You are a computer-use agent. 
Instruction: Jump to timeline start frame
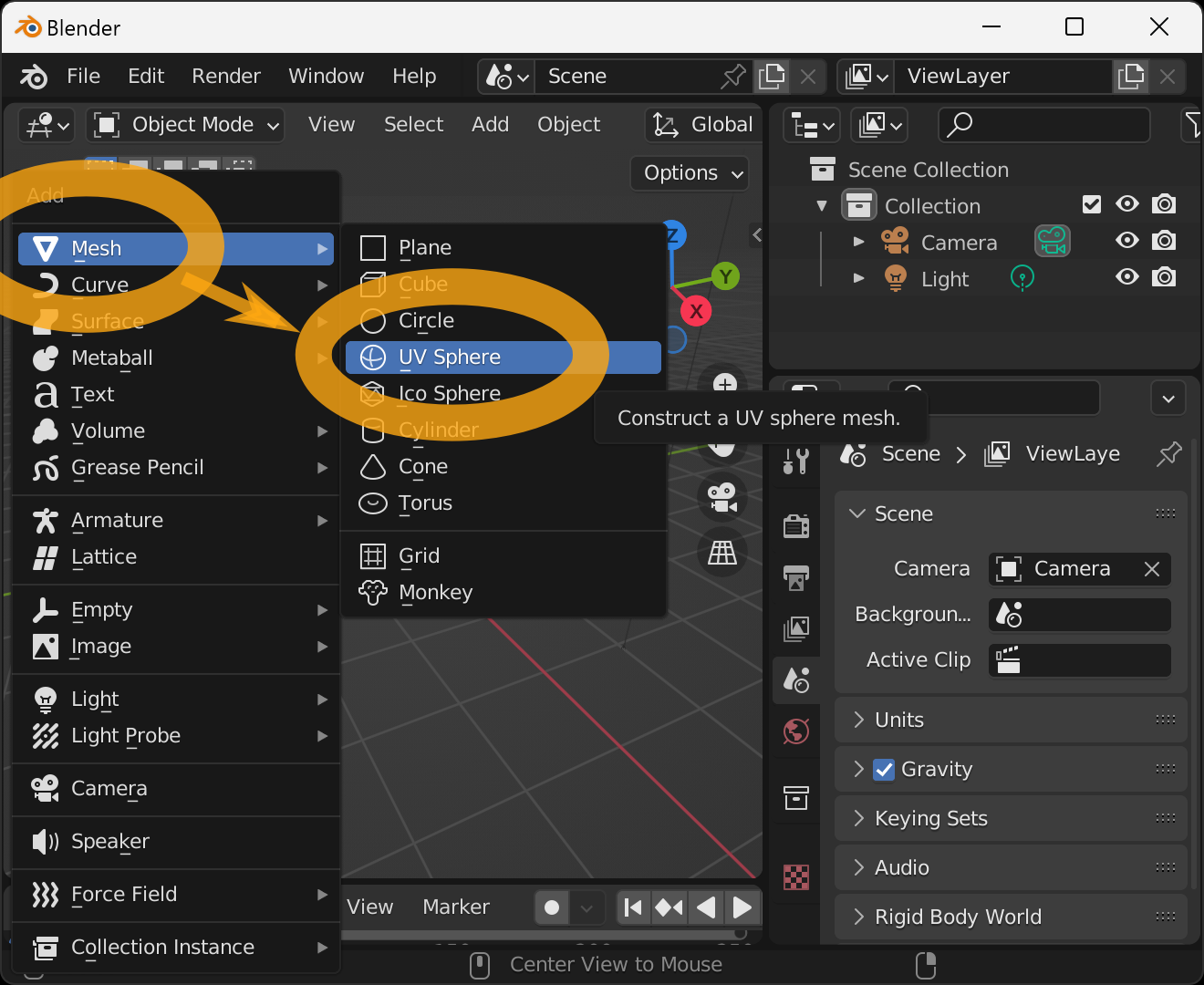[633, 907]
